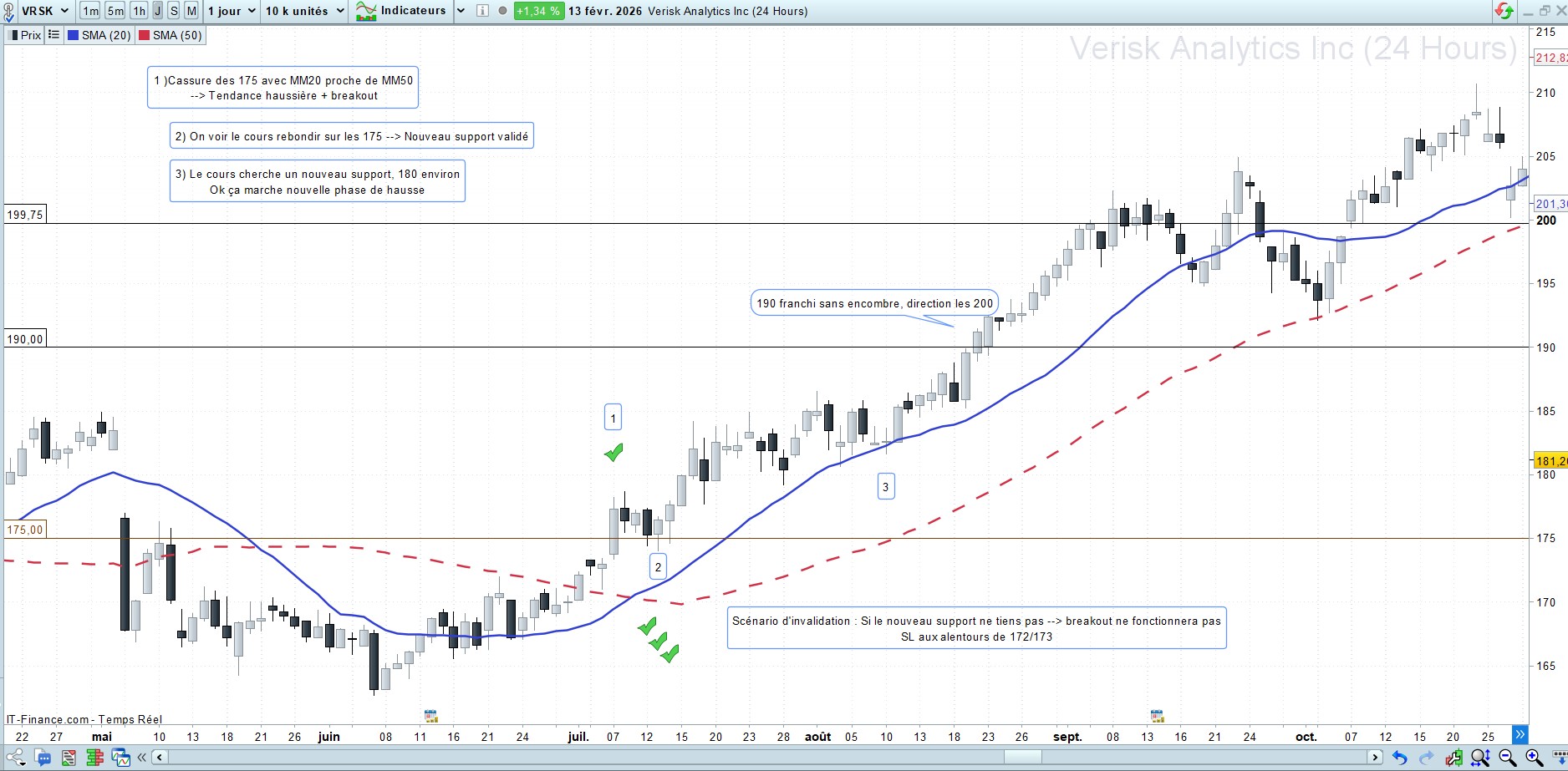Viewport: 1568px width, 771px height.
Task: Open the 1 jour timeframe dropdown
Action: [x=232, y=11]
